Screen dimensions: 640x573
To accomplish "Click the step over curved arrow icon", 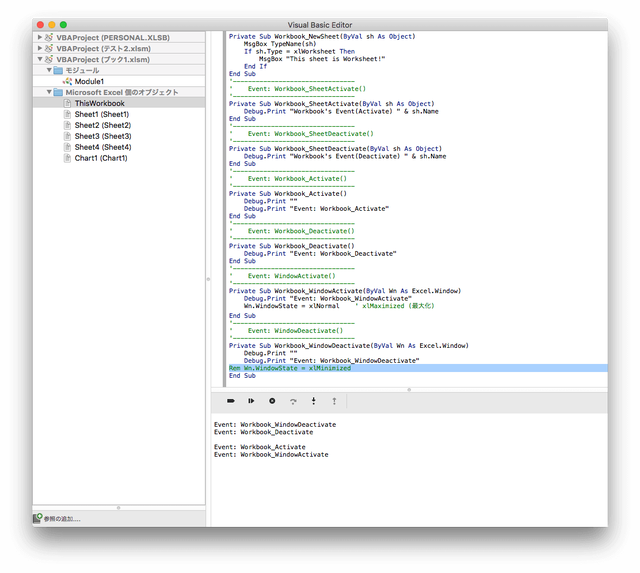I will coord(293,401).
